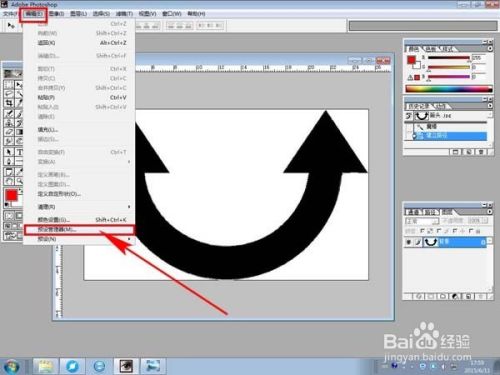Click Jump to ImageReady button in toolbox
The image size is (500, 375).
tap(11, 236)
